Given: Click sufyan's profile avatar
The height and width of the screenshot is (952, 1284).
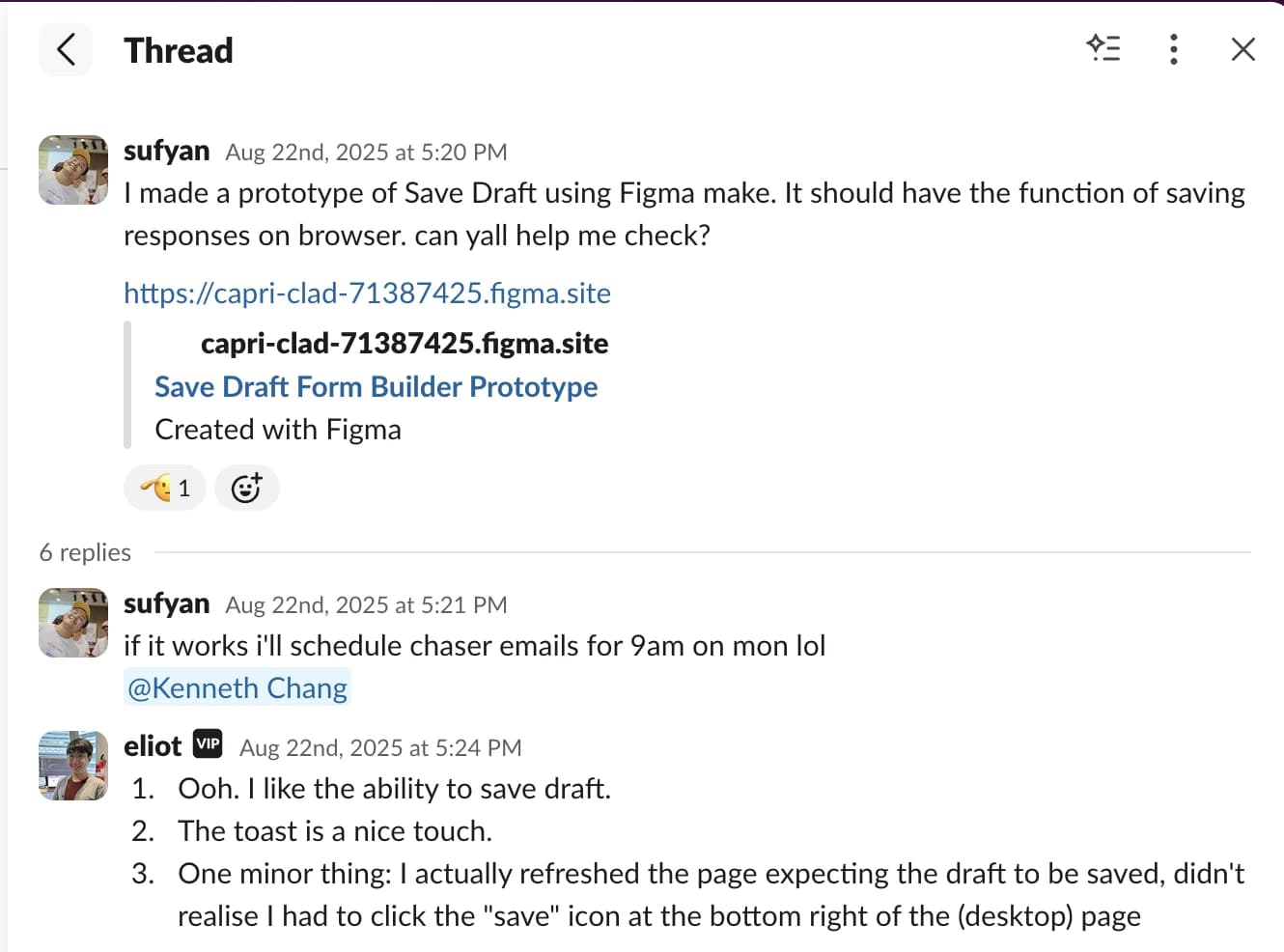Looking at the screenshot, I should [x=72, y=170].
